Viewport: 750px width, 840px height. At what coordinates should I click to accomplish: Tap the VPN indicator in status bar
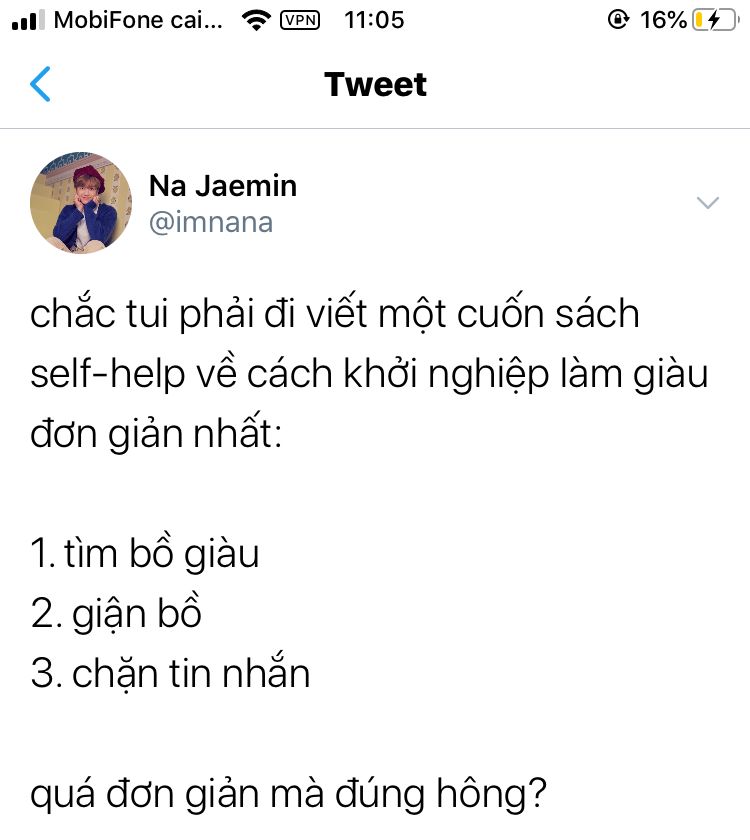point(300,20)
